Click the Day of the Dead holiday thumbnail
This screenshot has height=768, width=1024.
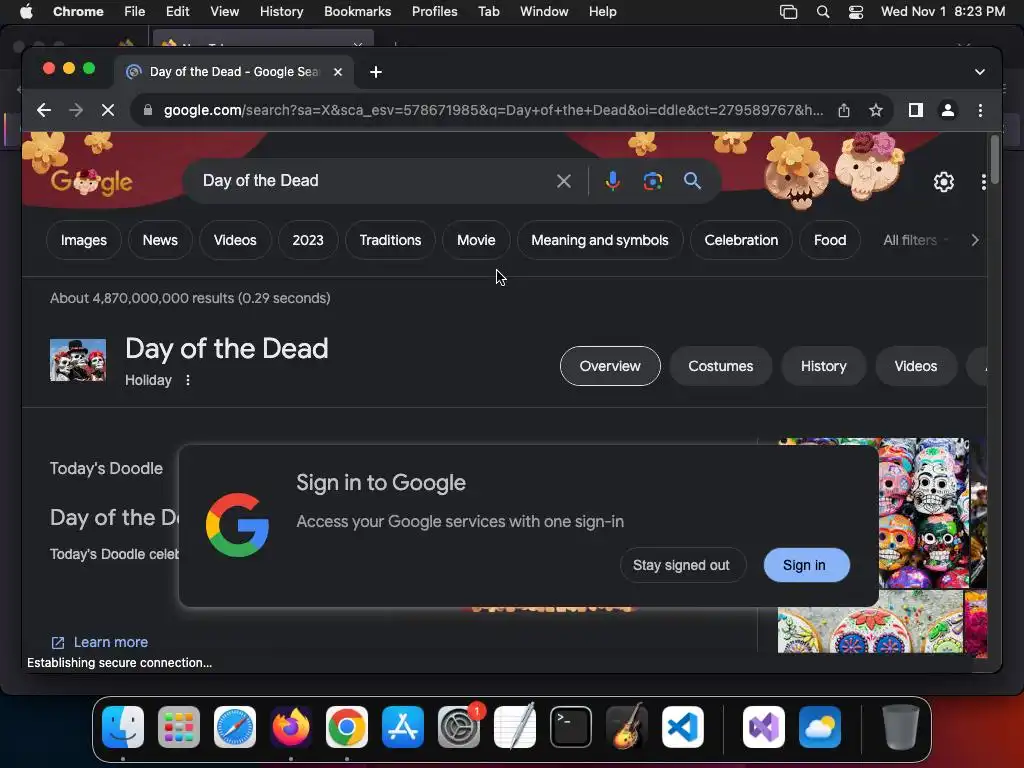tap(78, 360)
